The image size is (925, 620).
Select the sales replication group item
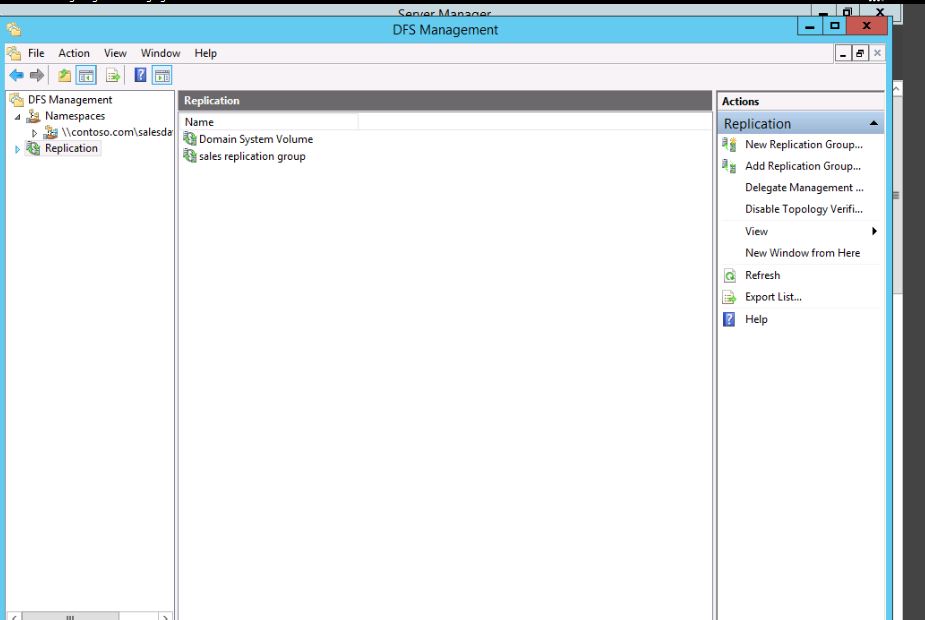(251, 156)
